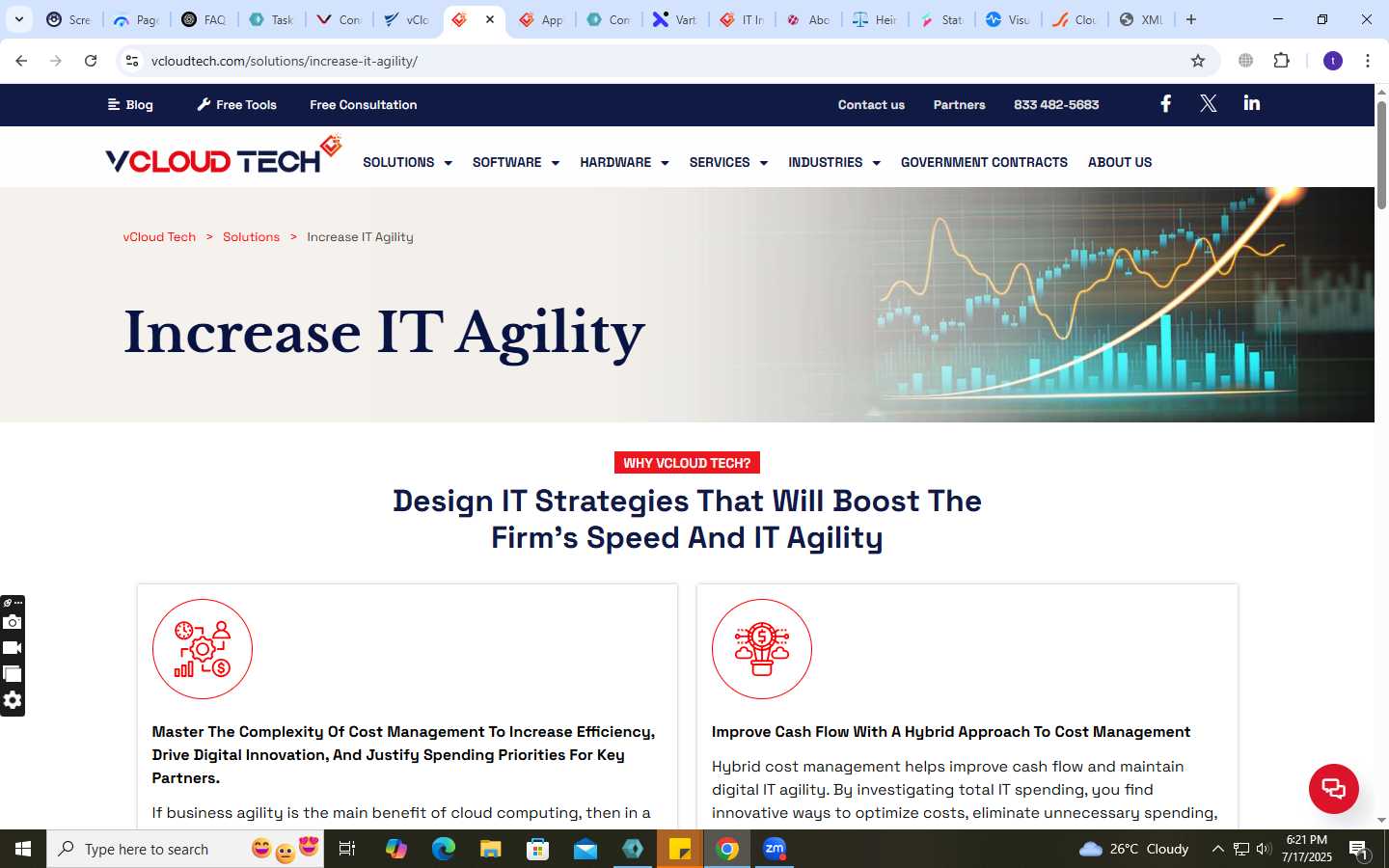Go back to previous page
This screenshot has width=1389, height=868.
click(x=21, y=61)
